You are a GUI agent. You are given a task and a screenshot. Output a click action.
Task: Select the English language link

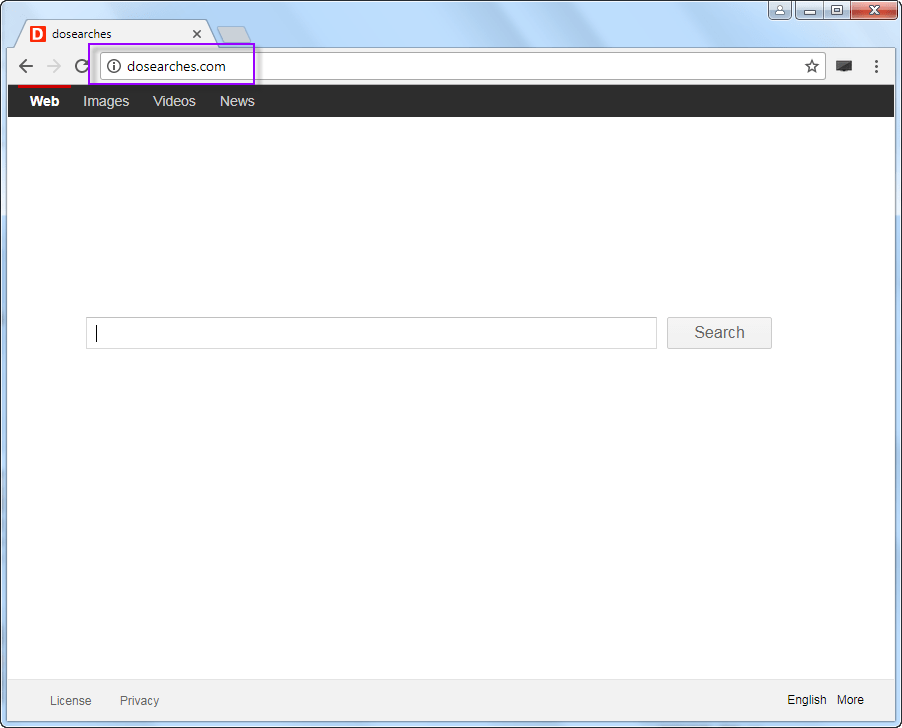pos(807,700)
